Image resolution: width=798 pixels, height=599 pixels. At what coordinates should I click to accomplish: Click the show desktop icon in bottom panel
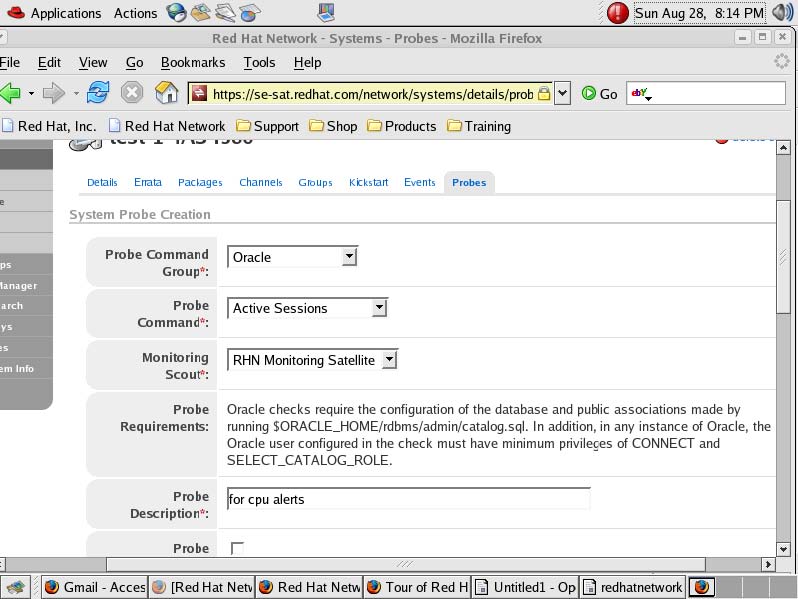[x=16, y=587]
